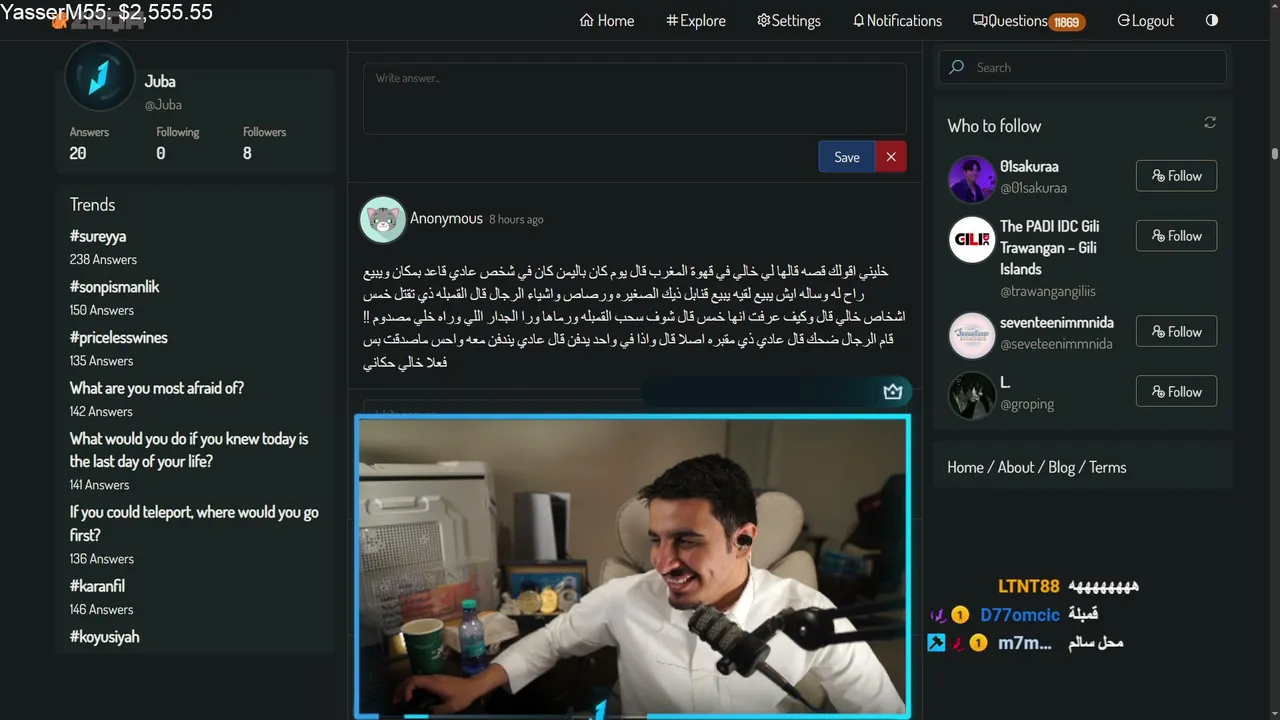Image resolution: width=1280 pixels, height=720 pixels.
Task: Open the Blog footer link
Action: [1062, 467]
